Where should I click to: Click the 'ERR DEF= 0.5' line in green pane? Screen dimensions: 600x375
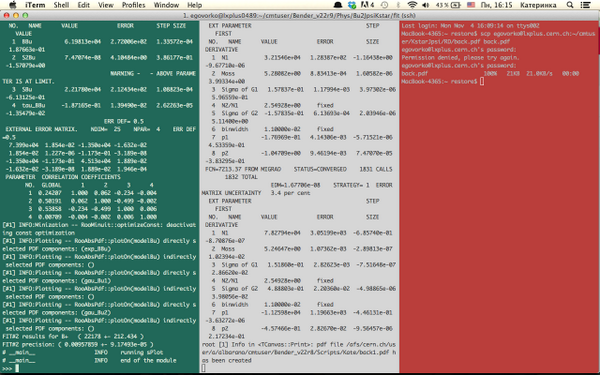coord(124,121)
